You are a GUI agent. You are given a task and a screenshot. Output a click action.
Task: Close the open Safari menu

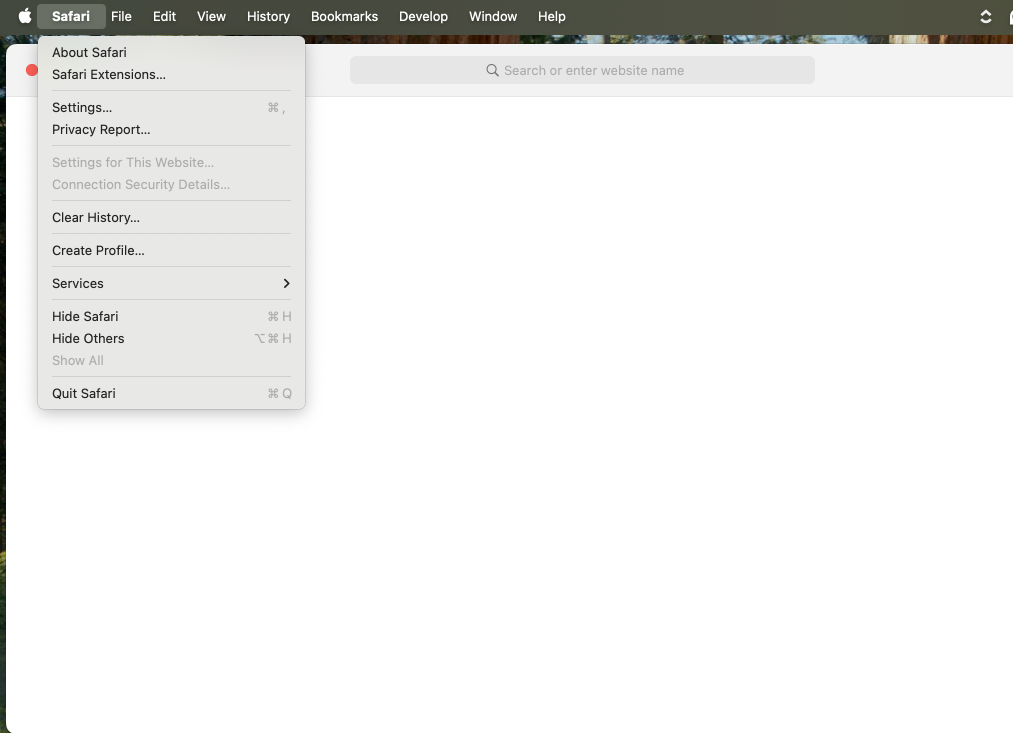(71, 16)
